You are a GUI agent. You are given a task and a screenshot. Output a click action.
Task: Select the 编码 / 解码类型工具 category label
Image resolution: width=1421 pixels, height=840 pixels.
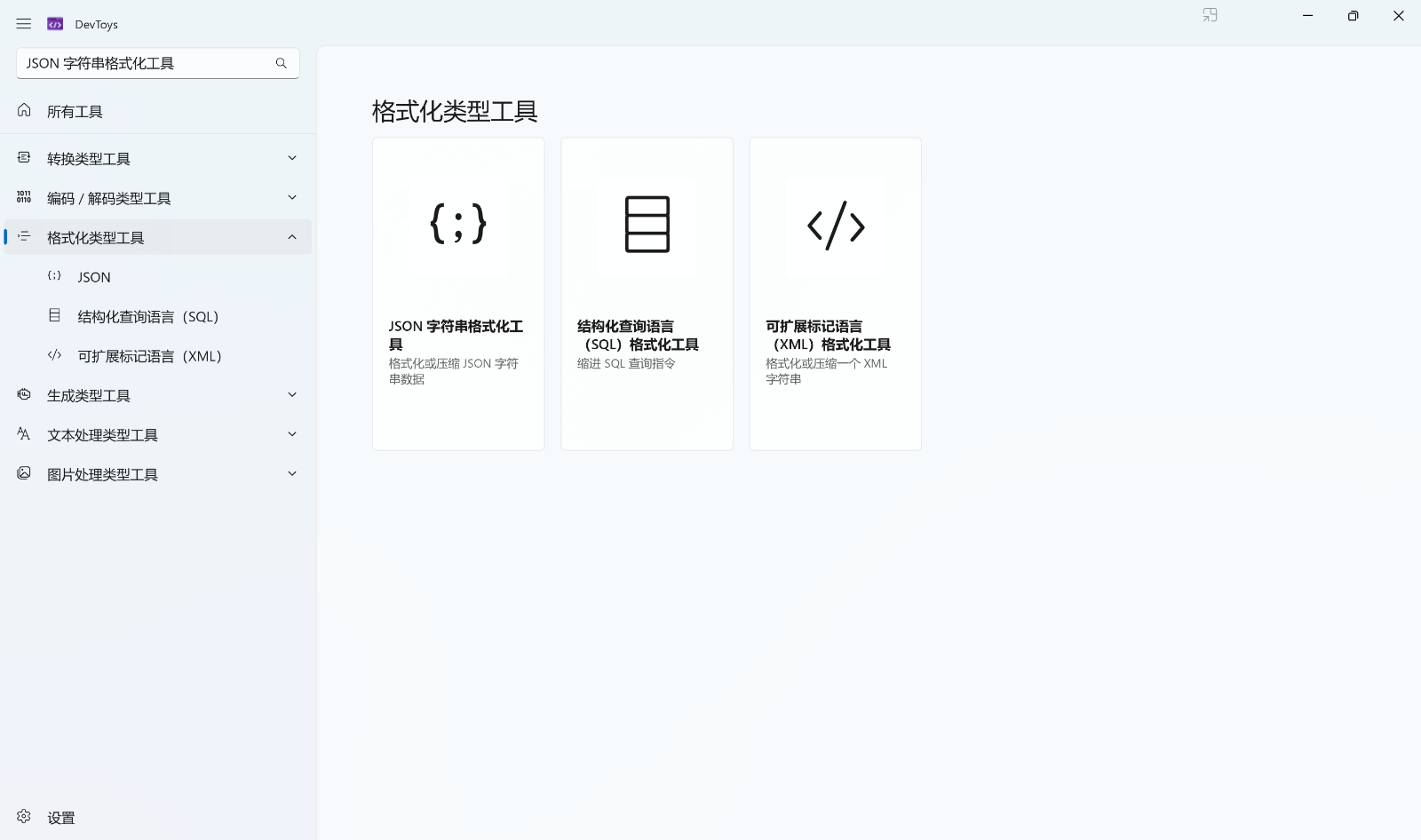[109, 198]
